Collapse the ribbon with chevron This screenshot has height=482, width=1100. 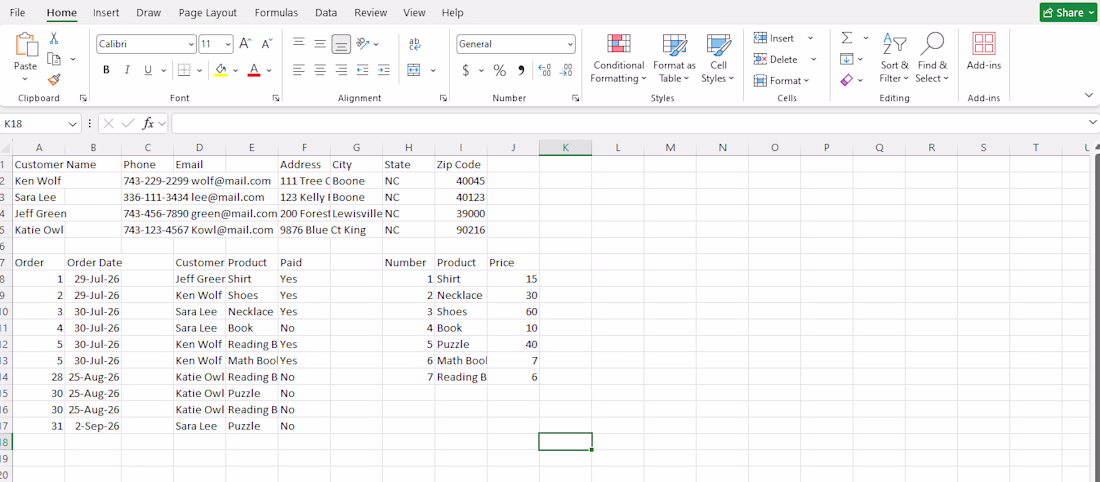point(1089,95)
